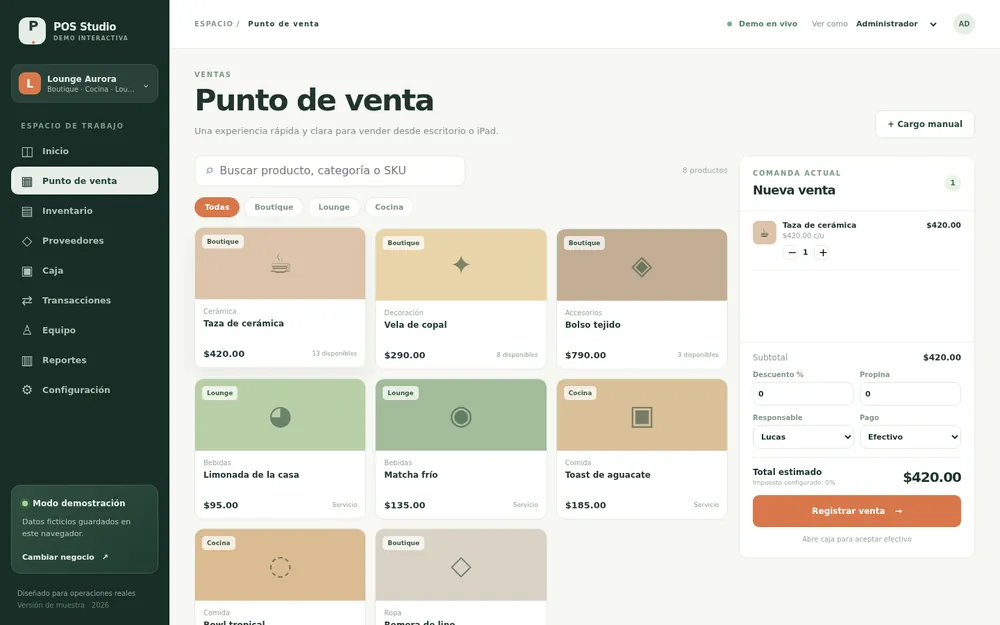
Task: Click the Transacciones arrows icon
Action: pos(27,300)
